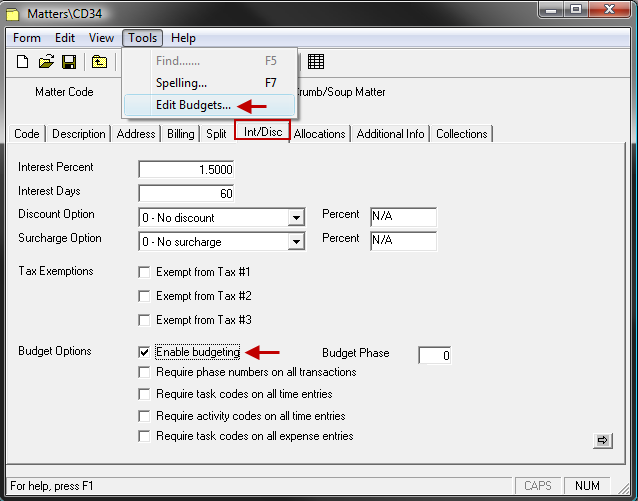
Task: Switch to the Billing tab
Action: click(181, 134)
